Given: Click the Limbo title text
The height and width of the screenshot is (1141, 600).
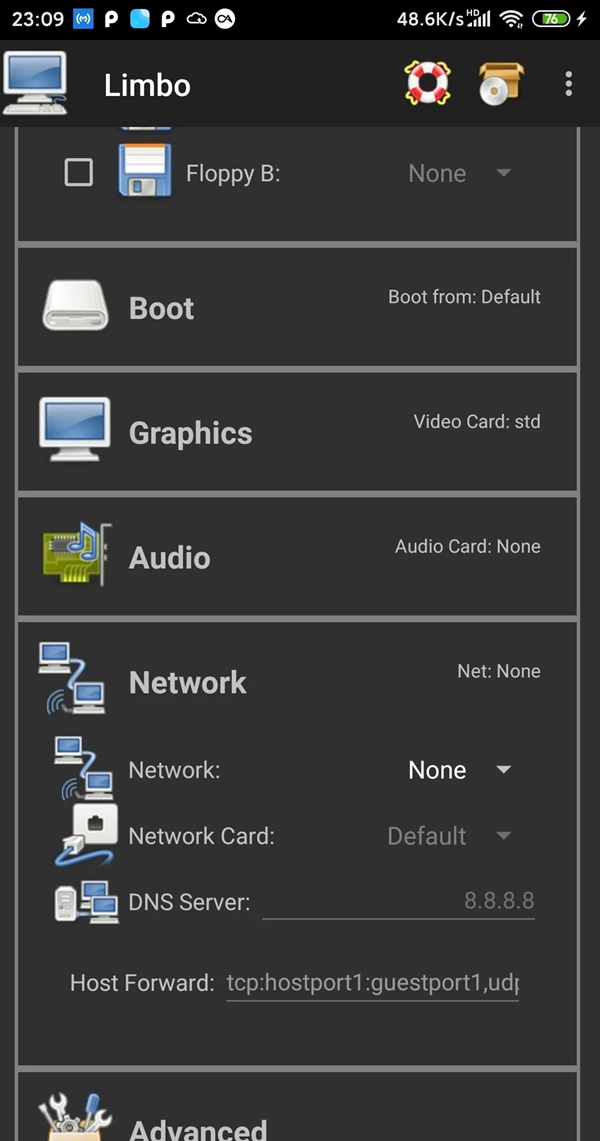Looking at the screenshot, I should click(147, 85).
